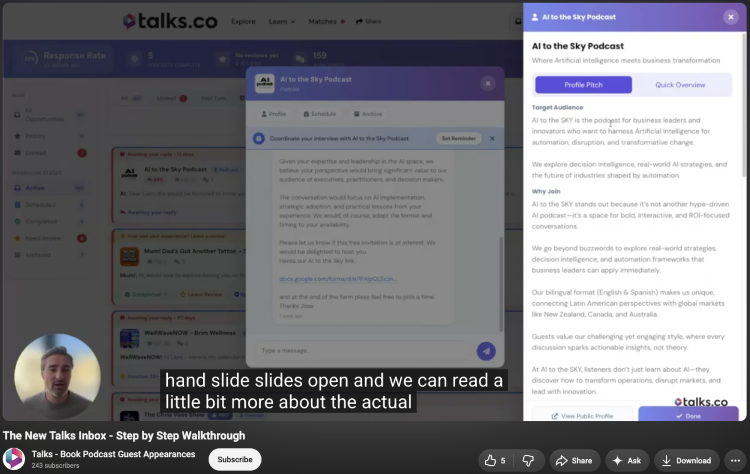
Task: Open Explore in top navigation
Action: [x=243, y=22]
